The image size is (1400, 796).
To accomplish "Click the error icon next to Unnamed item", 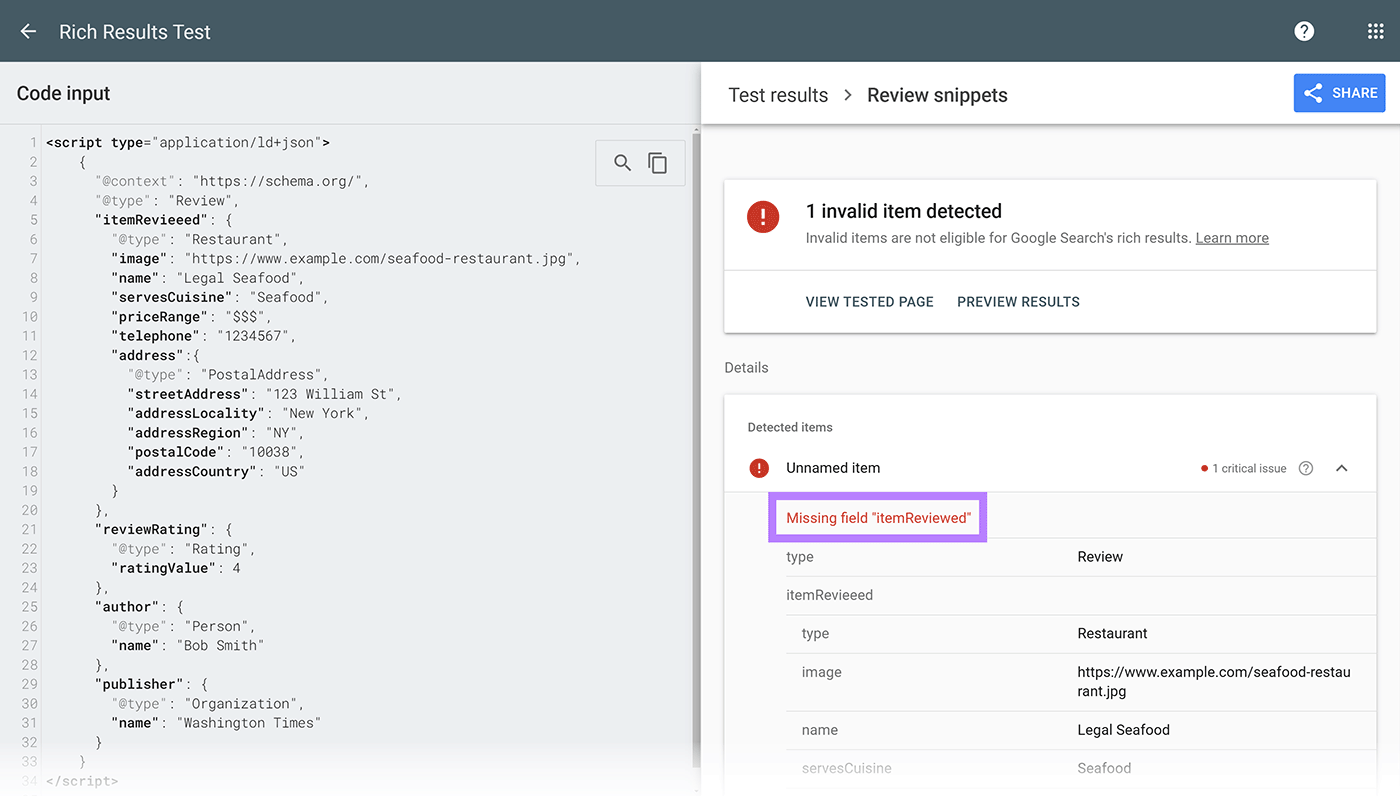I will pos(758,467).
